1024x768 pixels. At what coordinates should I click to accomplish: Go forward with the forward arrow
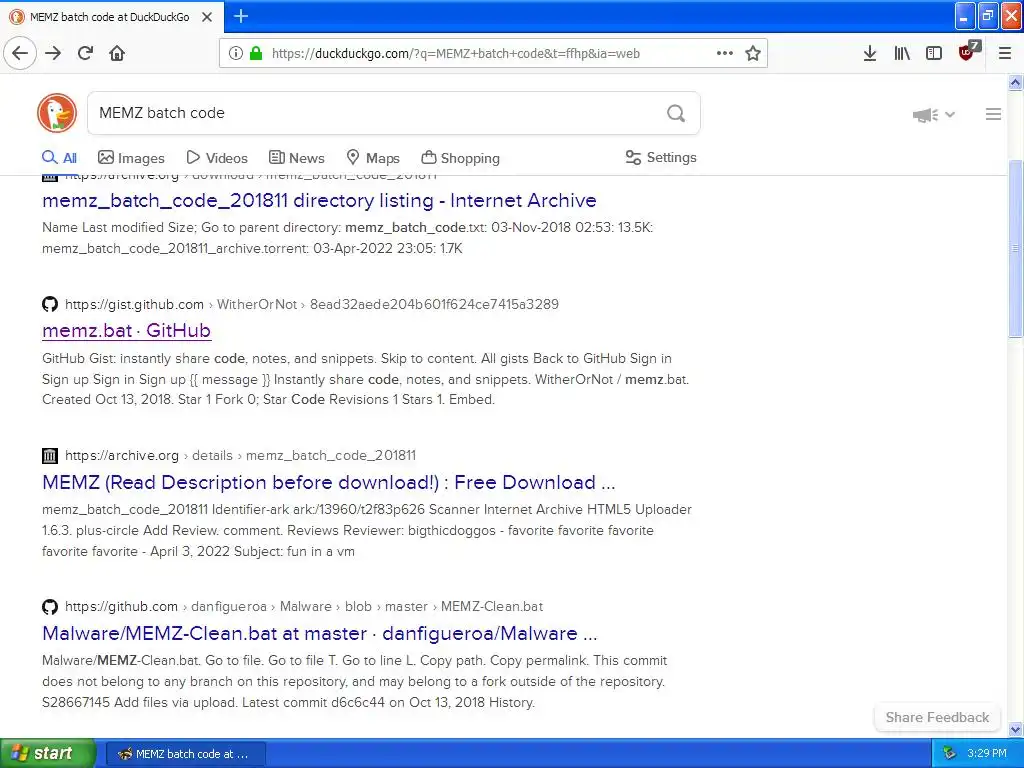(x=53, y=53)
